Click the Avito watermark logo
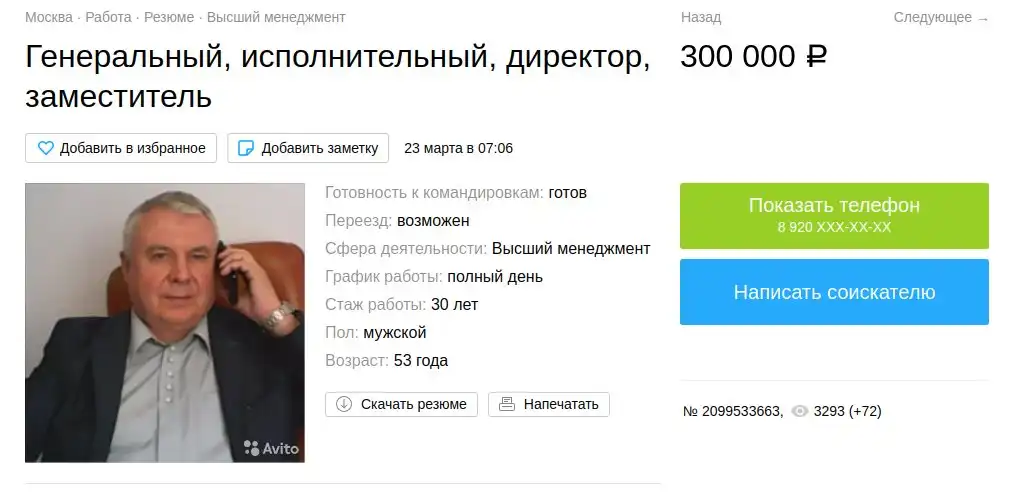Image resolution: width=1011 pixels, height=494 pixels. click(x=271, y=448)
